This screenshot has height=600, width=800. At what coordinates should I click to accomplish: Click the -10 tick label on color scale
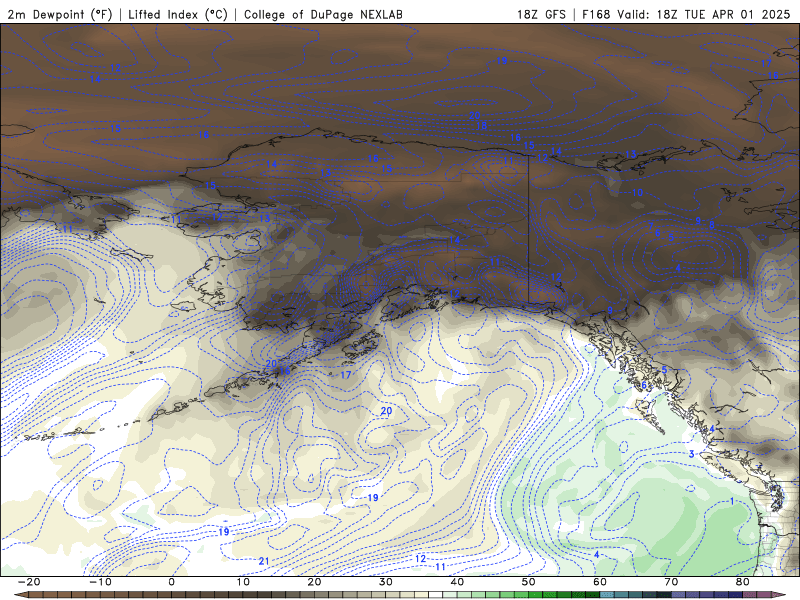(x=100, y=582)
